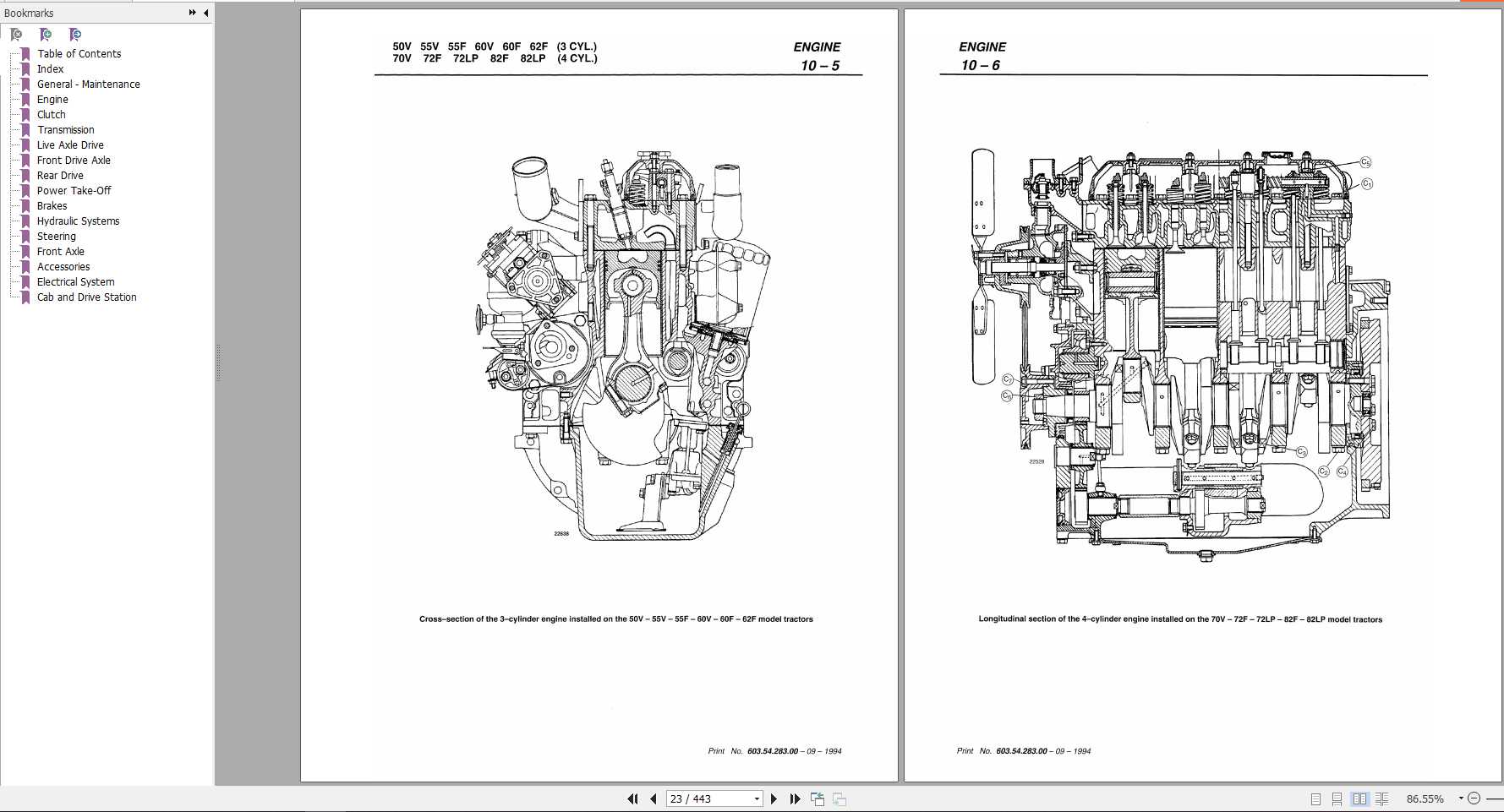The height and width of the screenshot is (812, 1504).
Task: Click the zoom out minus button
Action: point(1474,798)
